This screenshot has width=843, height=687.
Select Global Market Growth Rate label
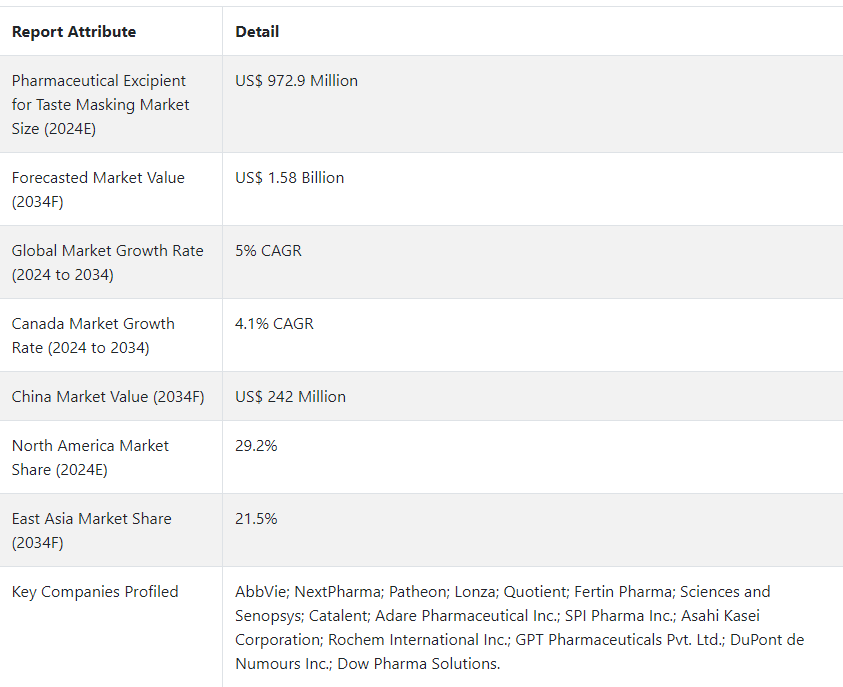pos(108,263)
